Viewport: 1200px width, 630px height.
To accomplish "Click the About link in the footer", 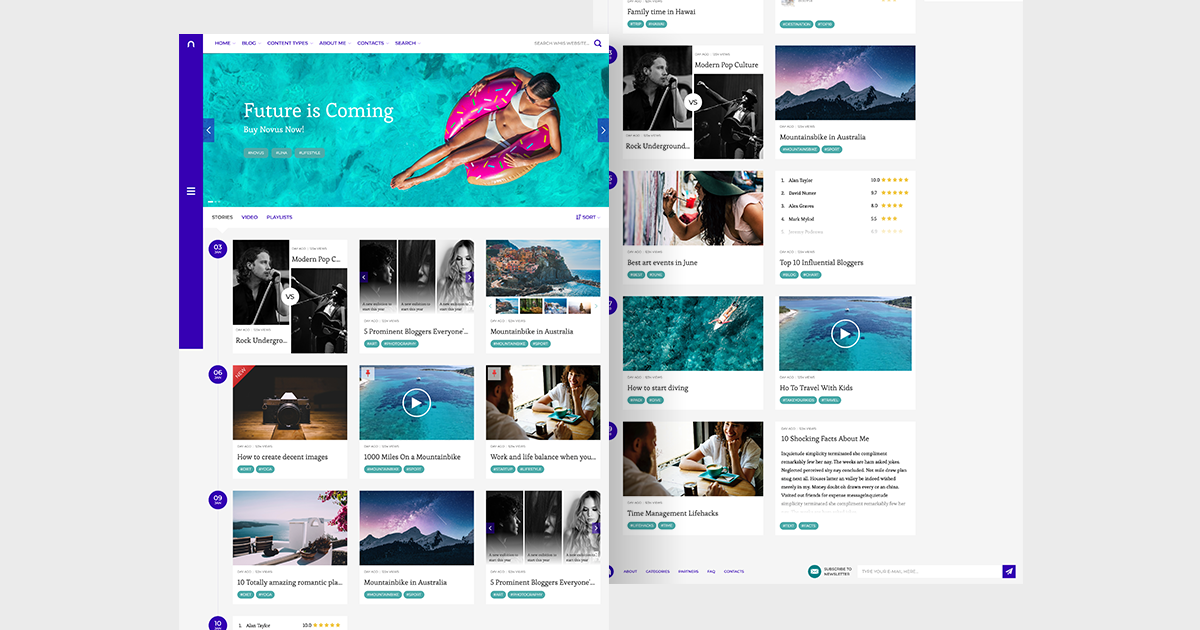I will click(630, 571).
